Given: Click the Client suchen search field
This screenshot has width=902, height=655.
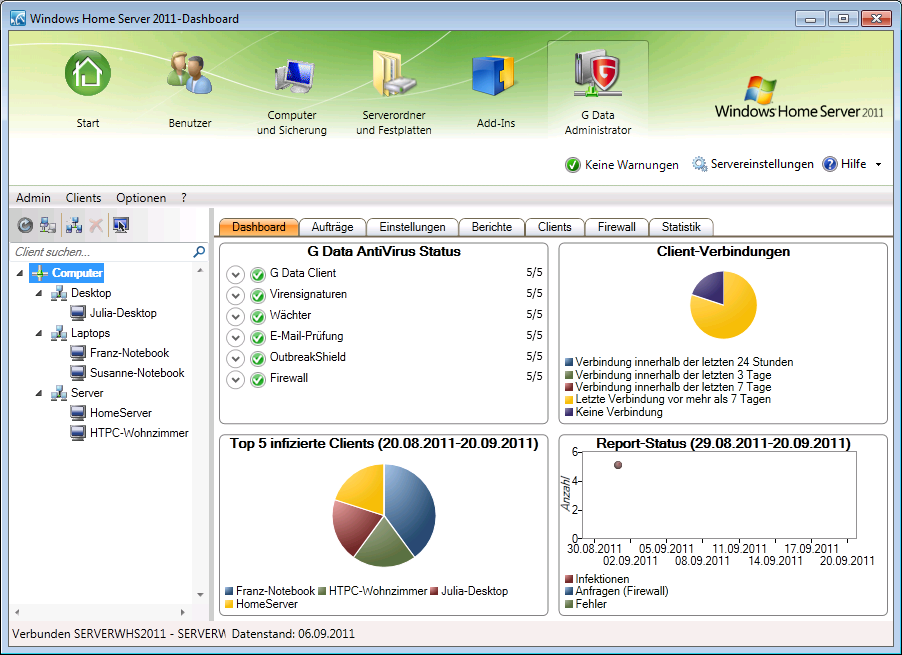Looking at the screenshot, I should tap(100, 253).
